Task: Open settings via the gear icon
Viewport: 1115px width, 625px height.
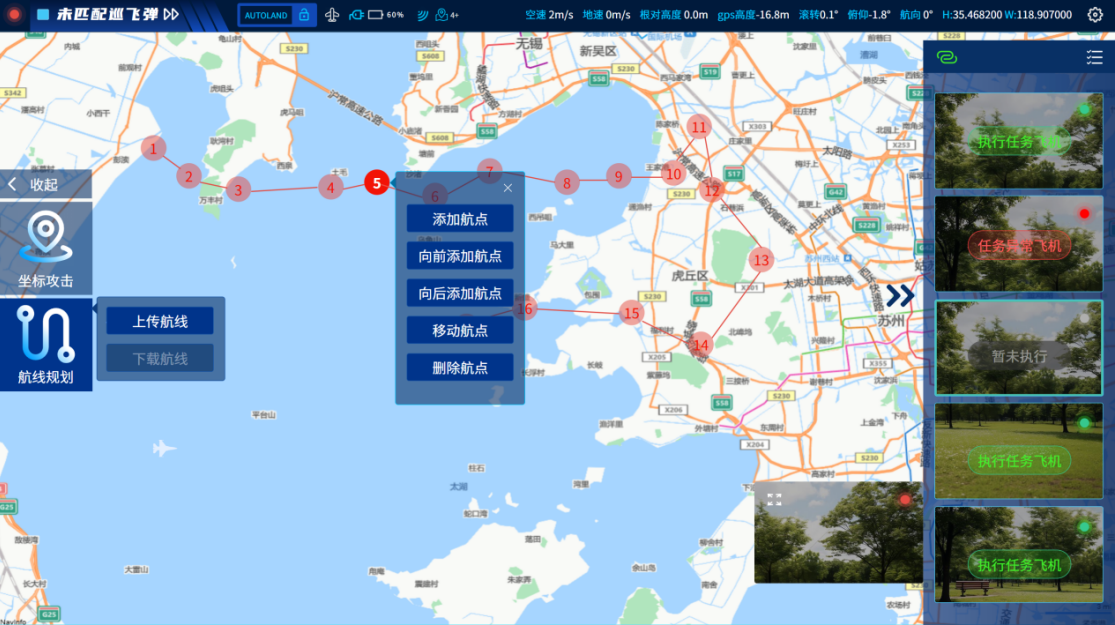Action: (1095, 15)
